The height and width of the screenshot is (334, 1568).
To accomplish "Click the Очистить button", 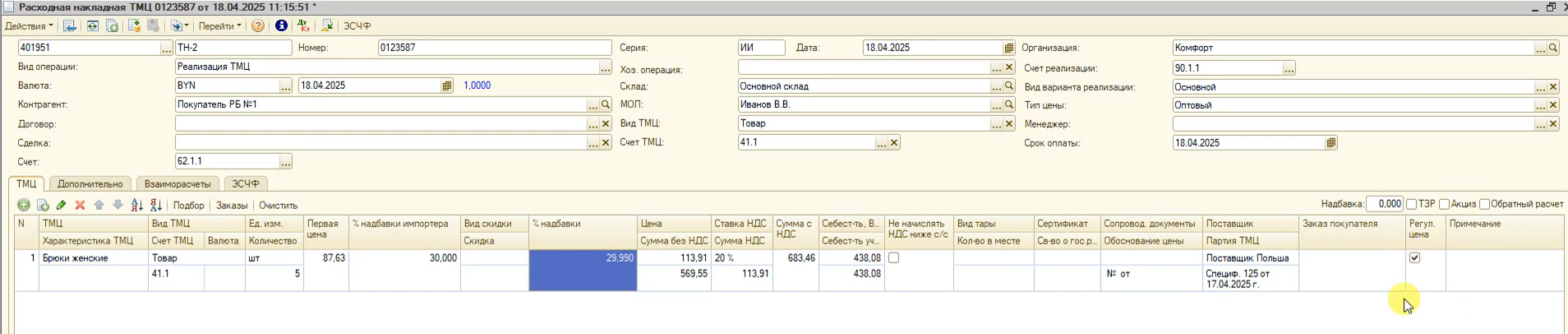I will pyautogui.click(x=279, y=205).
